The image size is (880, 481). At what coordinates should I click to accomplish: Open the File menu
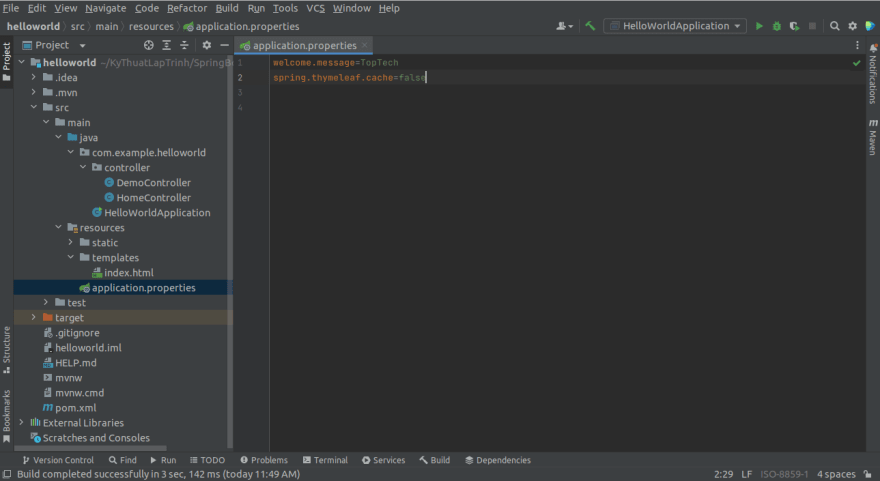(x=11, y=8)
